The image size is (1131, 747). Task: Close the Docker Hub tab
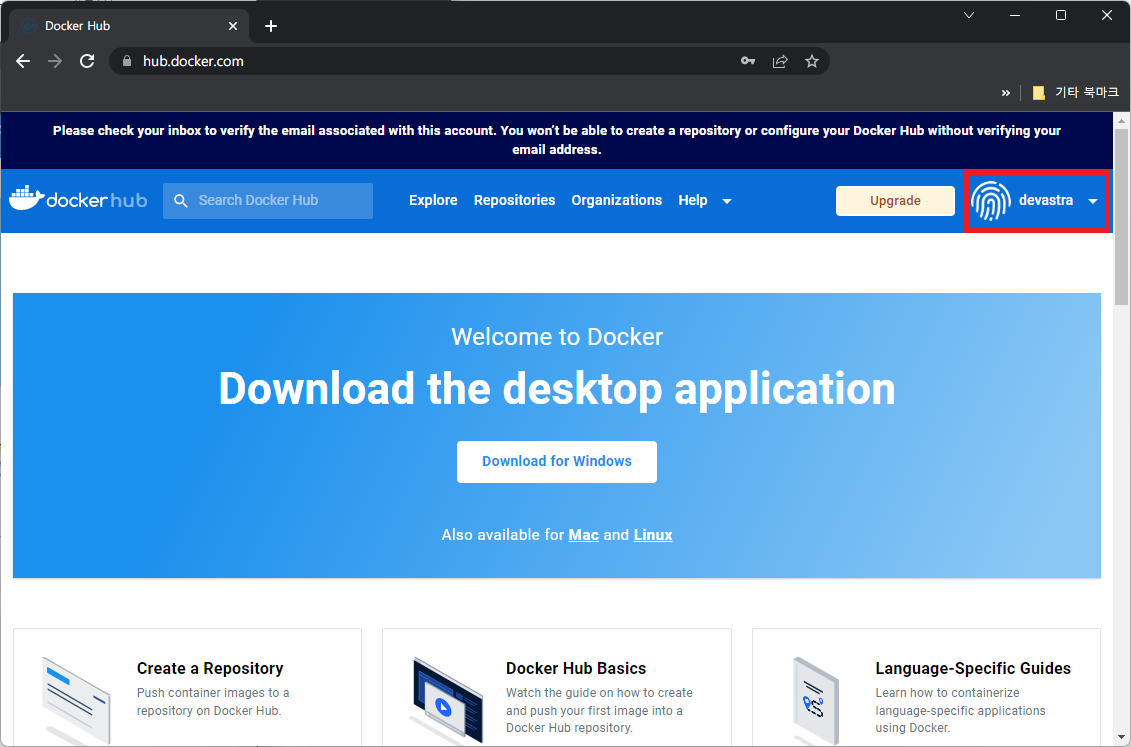pos(233,26)
